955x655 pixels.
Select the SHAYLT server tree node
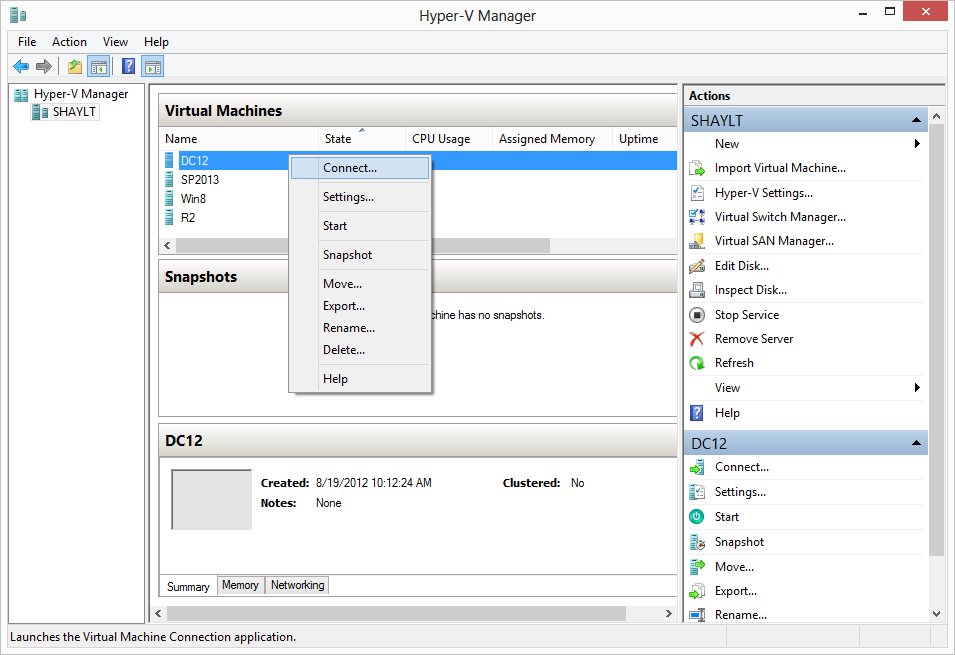coord(74,112)
